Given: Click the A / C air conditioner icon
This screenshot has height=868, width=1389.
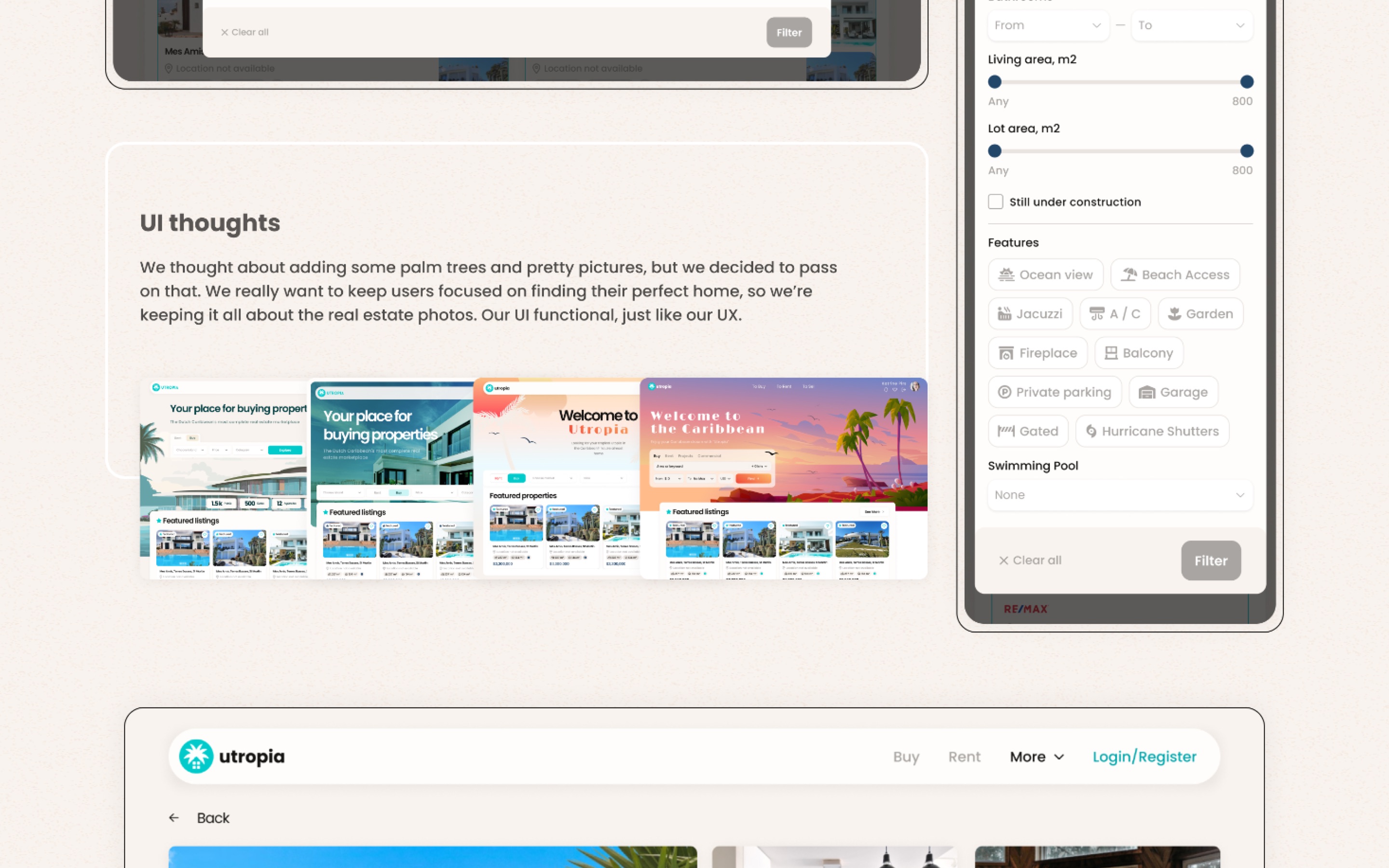Looking at the screenshot, I should [1096, 314].
